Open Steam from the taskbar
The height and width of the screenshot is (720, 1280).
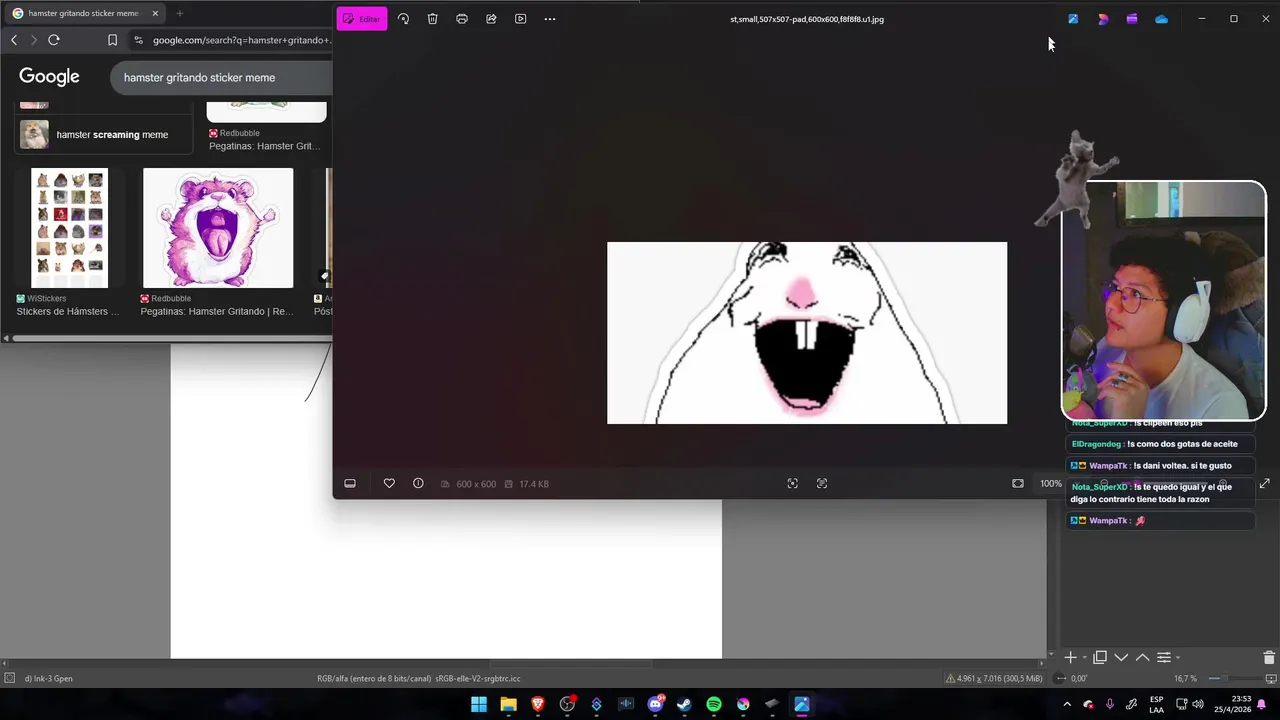(x=684, y=704)
